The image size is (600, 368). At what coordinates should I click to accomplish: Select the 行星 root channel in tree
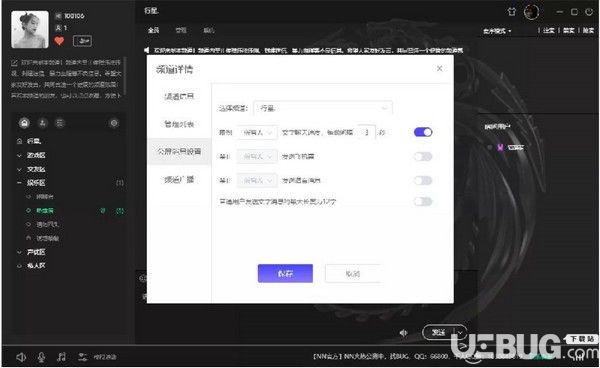coord(34,141)
